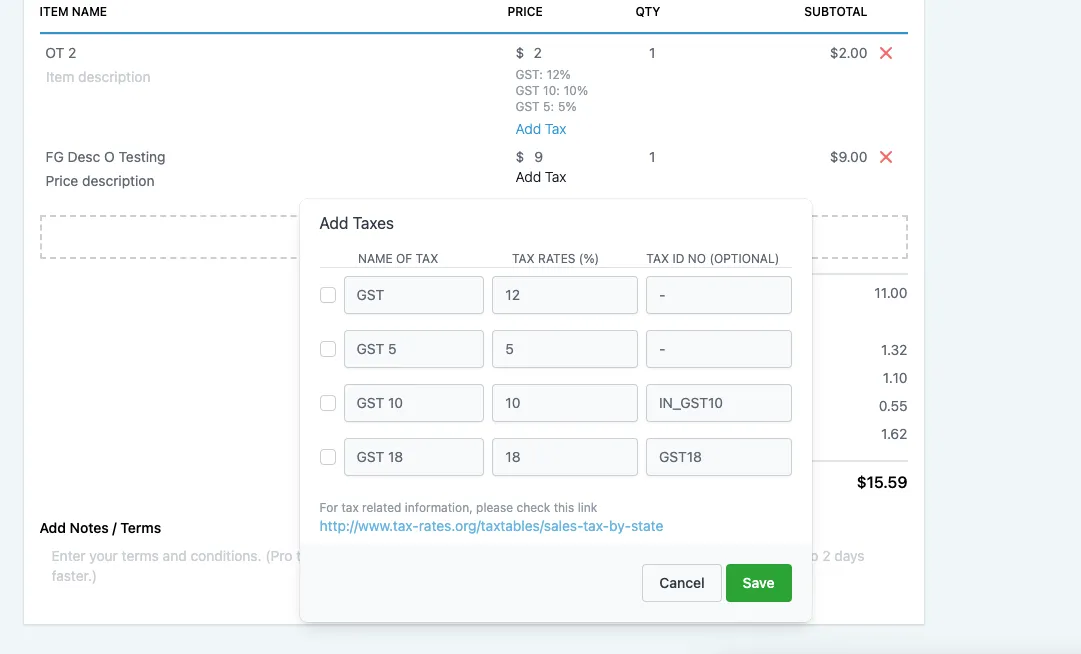Click the tax rate field showing 12
This screenshot has height=654, width=1081.
tap(564, 295)
